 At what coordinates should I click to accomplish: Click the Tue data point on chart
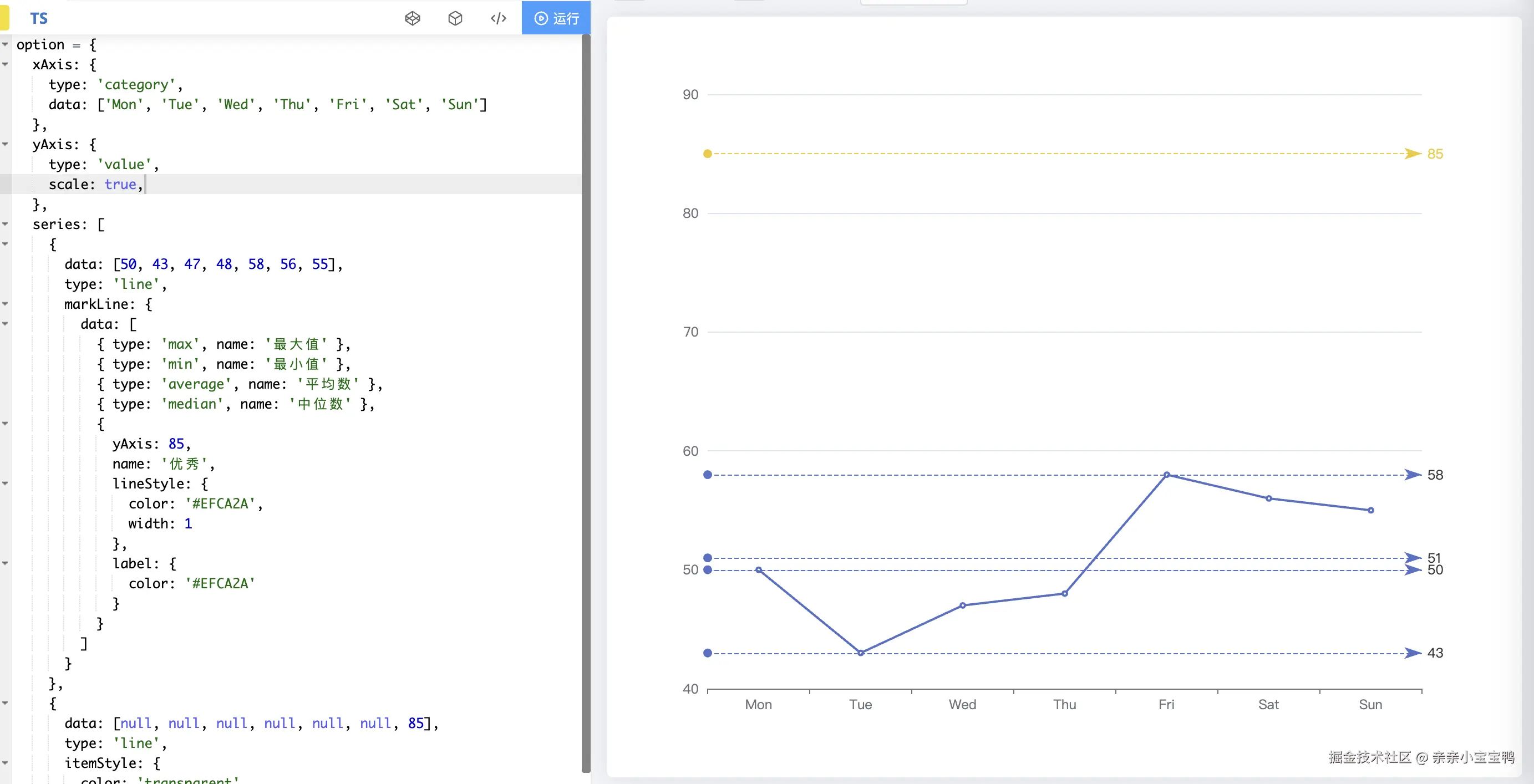[x=861, y=653]
